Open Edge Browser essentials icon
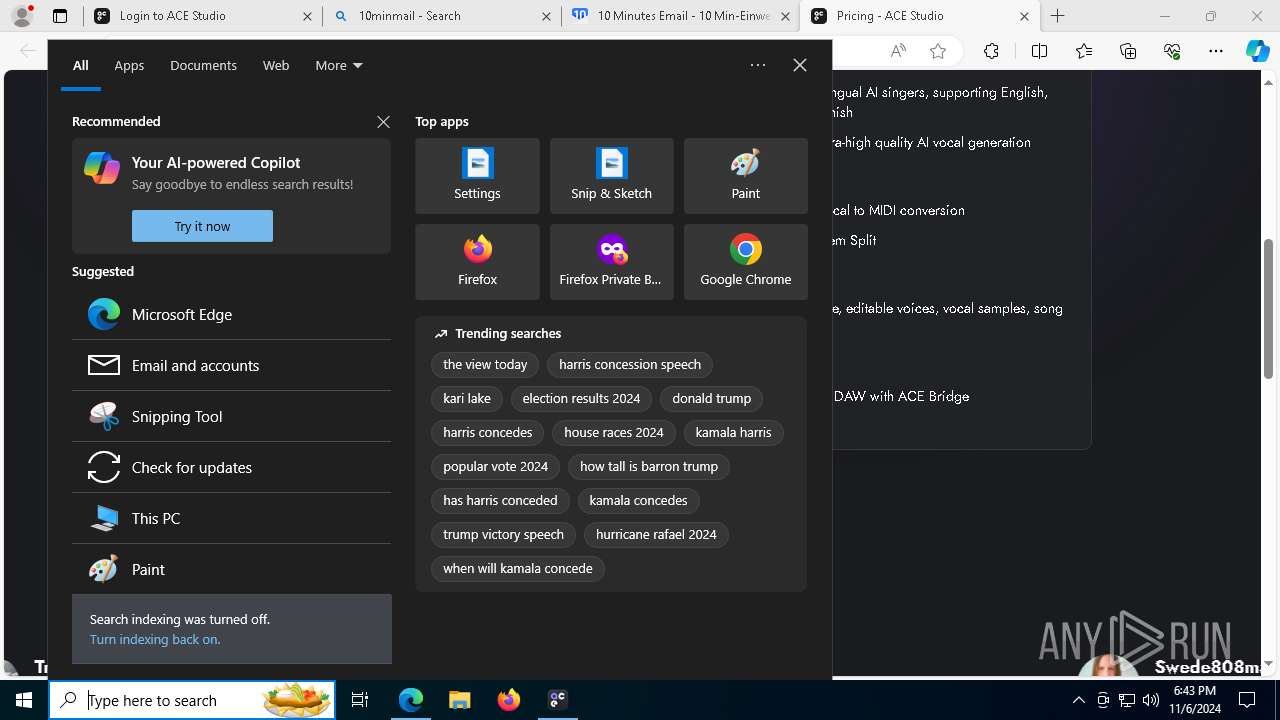 (1172, 51)
